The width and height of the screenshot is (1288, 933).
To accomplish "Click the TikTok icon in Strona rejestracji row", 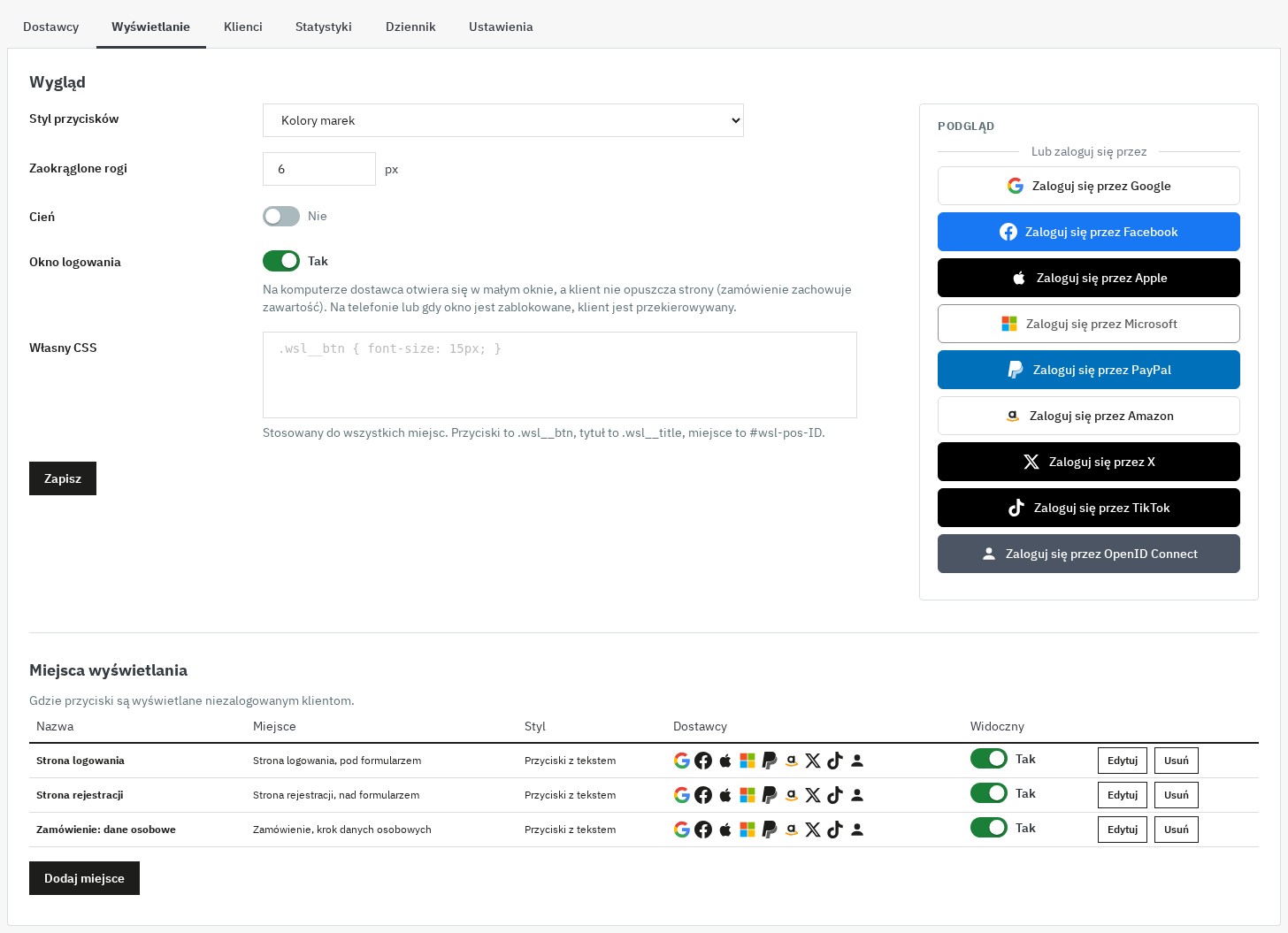I will [835, 795].
